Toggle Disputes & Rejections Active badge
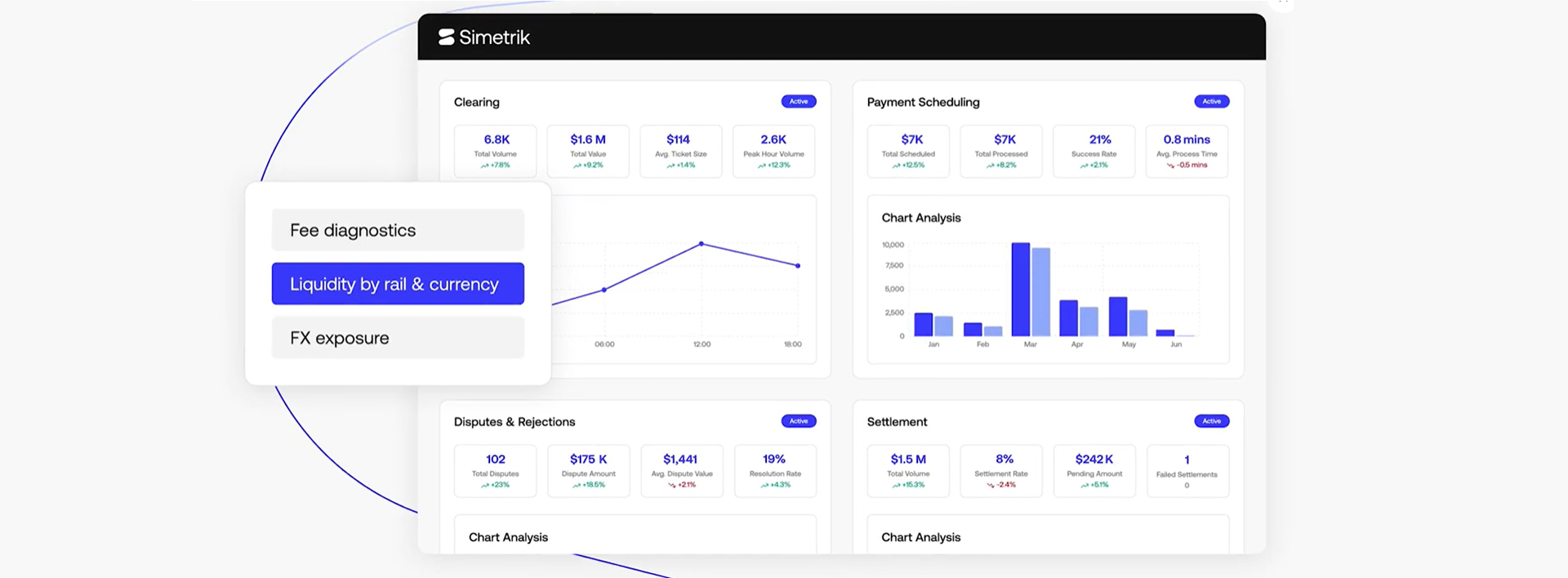Image resolution: width=1568 pixels, height=578 pixels. pyautogui.click(x=798, y=421)
